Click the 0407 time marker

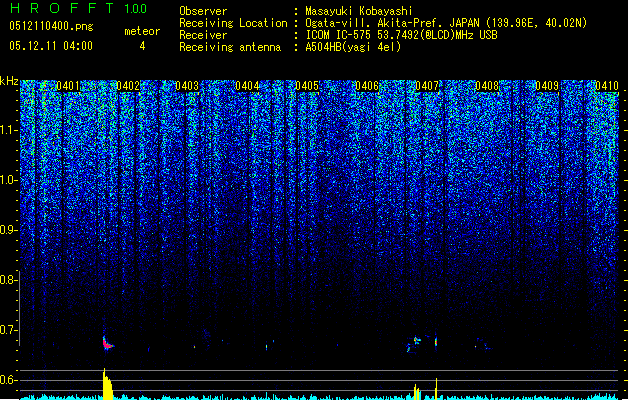pos(427,86)
